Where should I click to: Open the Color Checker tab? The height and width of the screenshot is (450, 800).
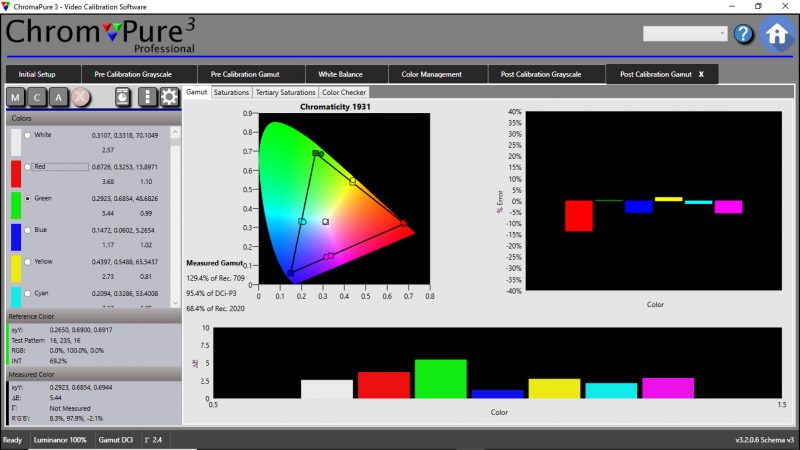pos(344,92)
